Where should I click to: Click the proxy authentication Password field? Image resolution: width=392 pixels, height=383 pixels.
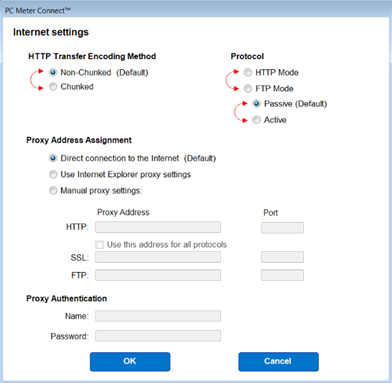[158, 336]
